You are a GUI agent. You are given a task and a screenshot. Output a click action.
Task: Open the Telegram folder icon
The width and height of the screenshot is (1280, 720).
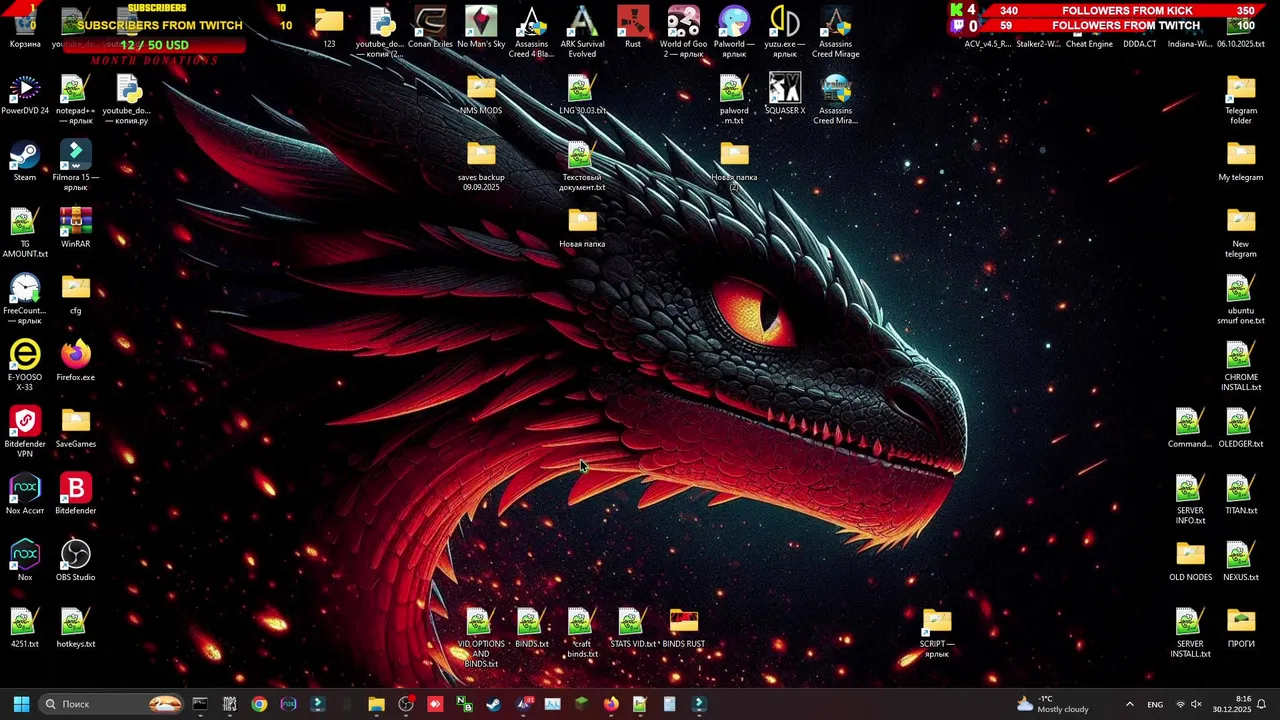[1241, 99]
